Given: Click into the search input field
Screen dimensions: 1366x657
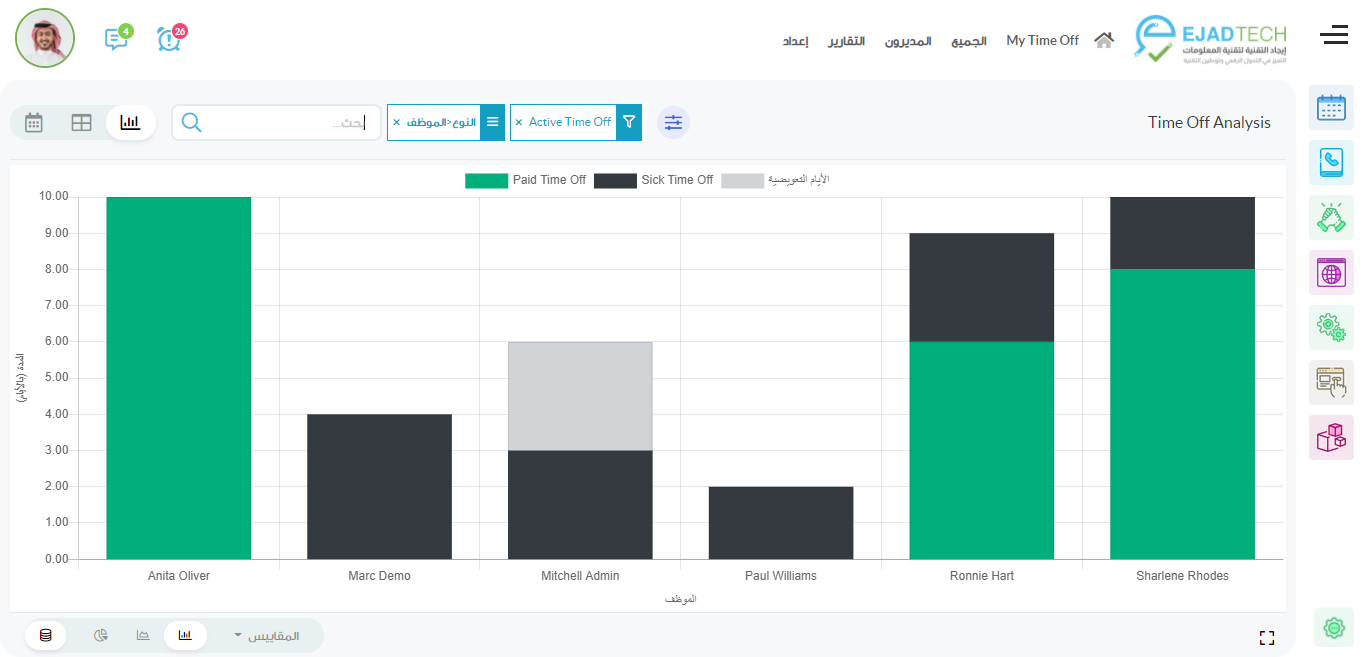Looking at the screenshot, I should [x=285, y=123].
